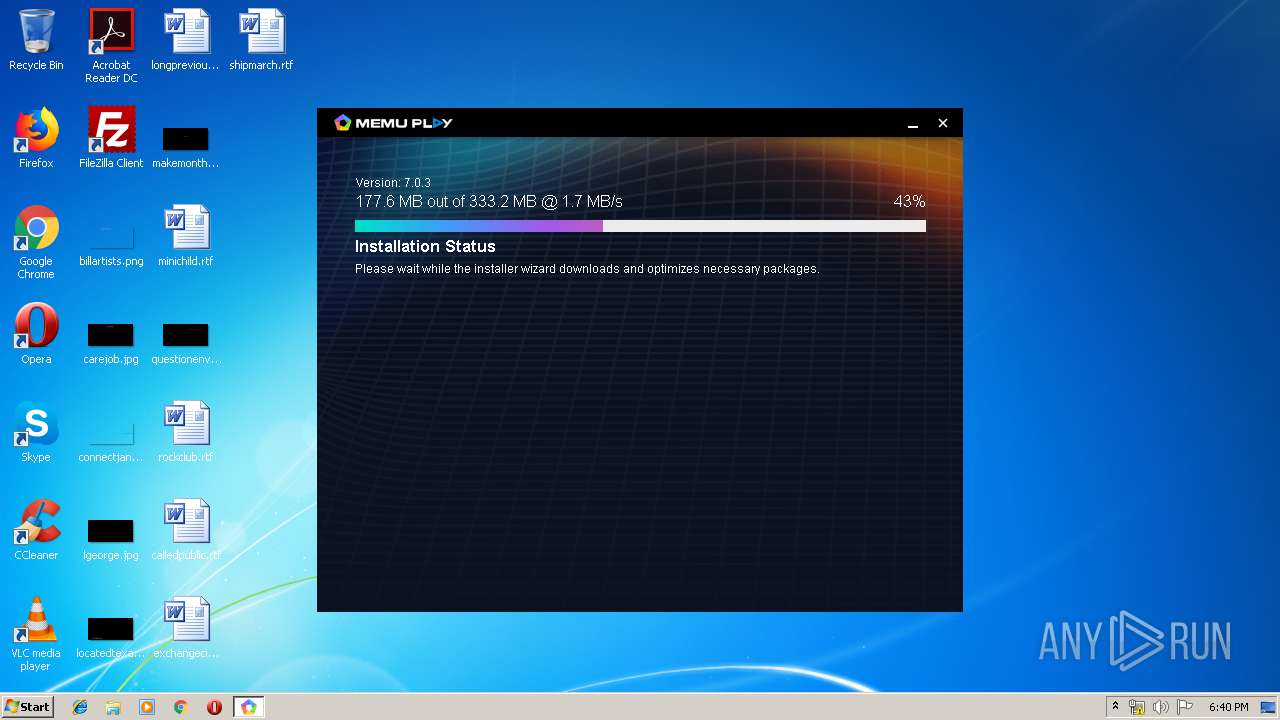Launch Opera browser desktop shortcut

coord(36,334)
